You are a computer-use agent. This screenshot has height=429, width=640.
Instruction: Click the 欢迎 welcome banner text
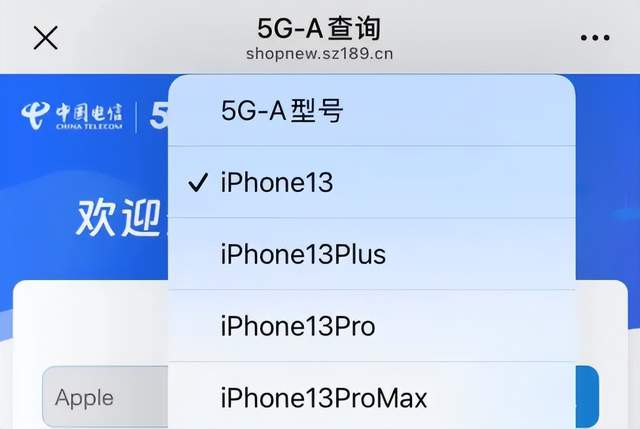point(118,217)
